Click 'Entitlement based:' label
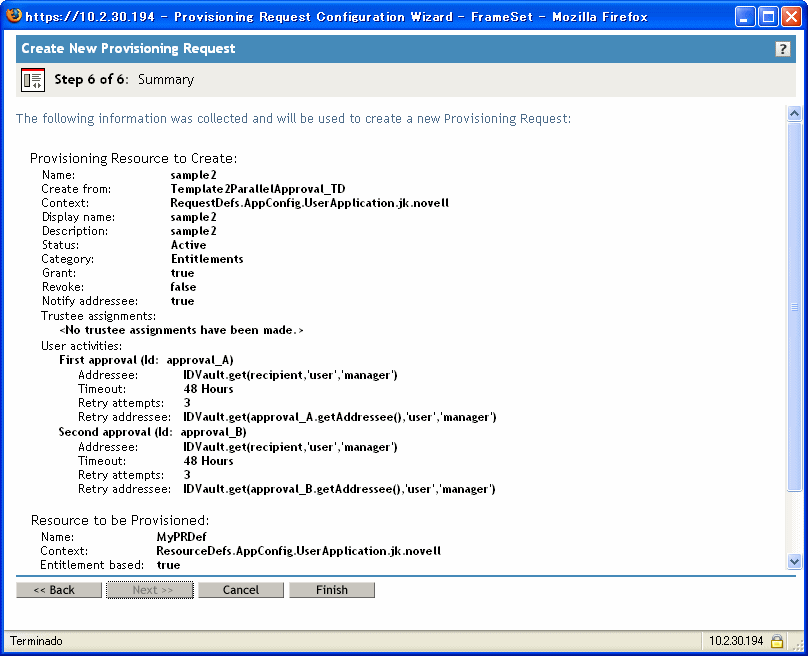808x656 pixels. pyautogui.click(x=92, y=565)
